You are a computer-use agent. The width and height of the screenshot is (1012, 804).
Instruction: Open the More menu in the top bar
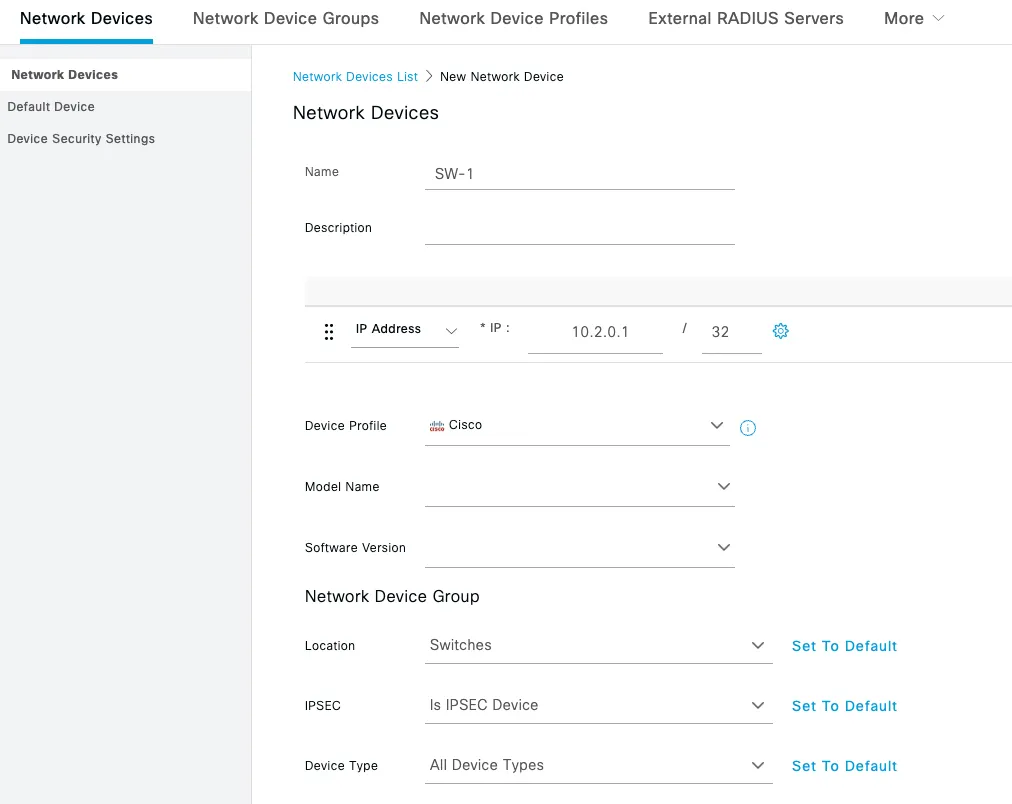coord(912,18)
